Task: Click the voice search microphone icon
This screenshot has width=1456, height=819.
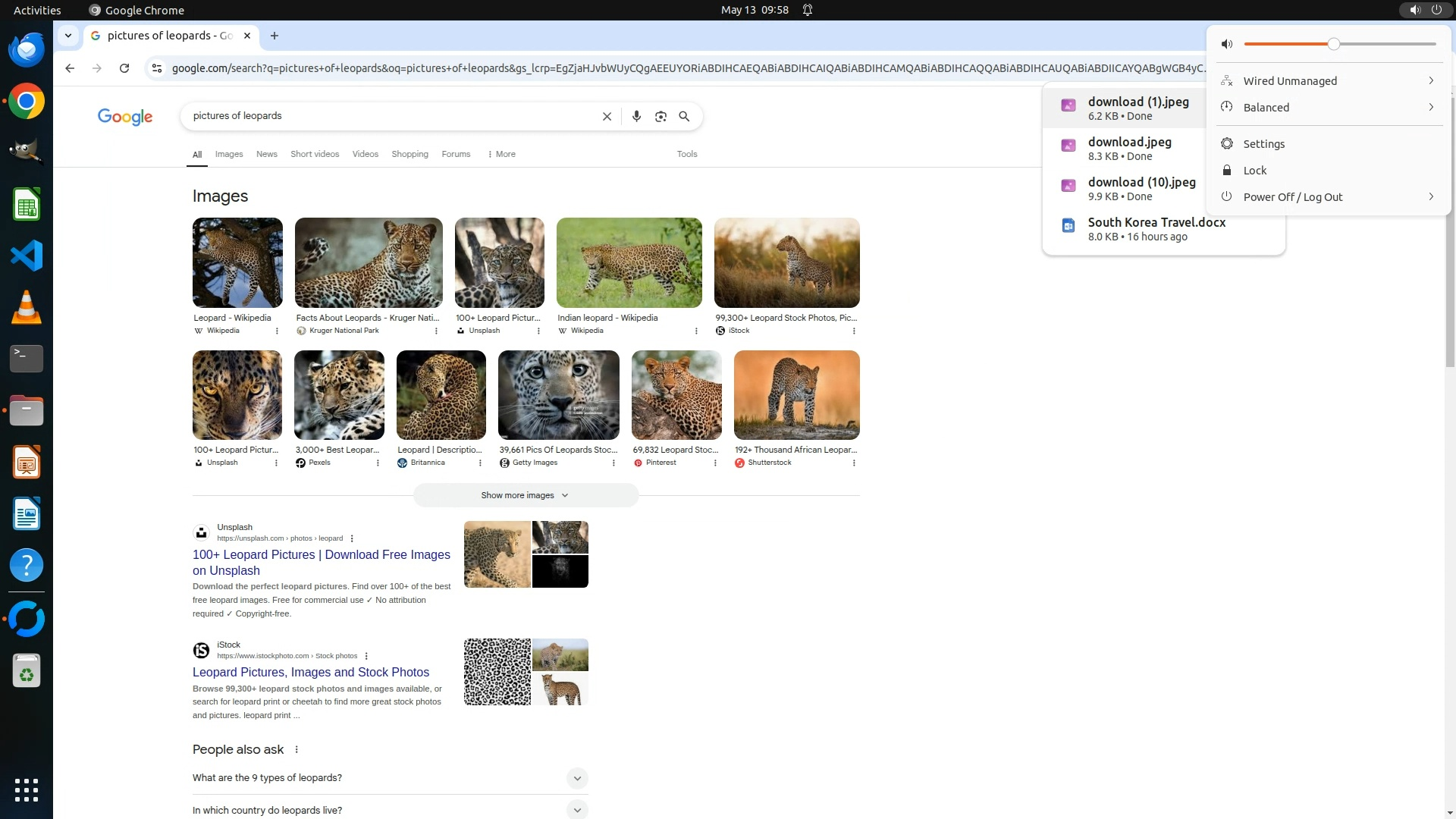Action: [x=636, y=116]
